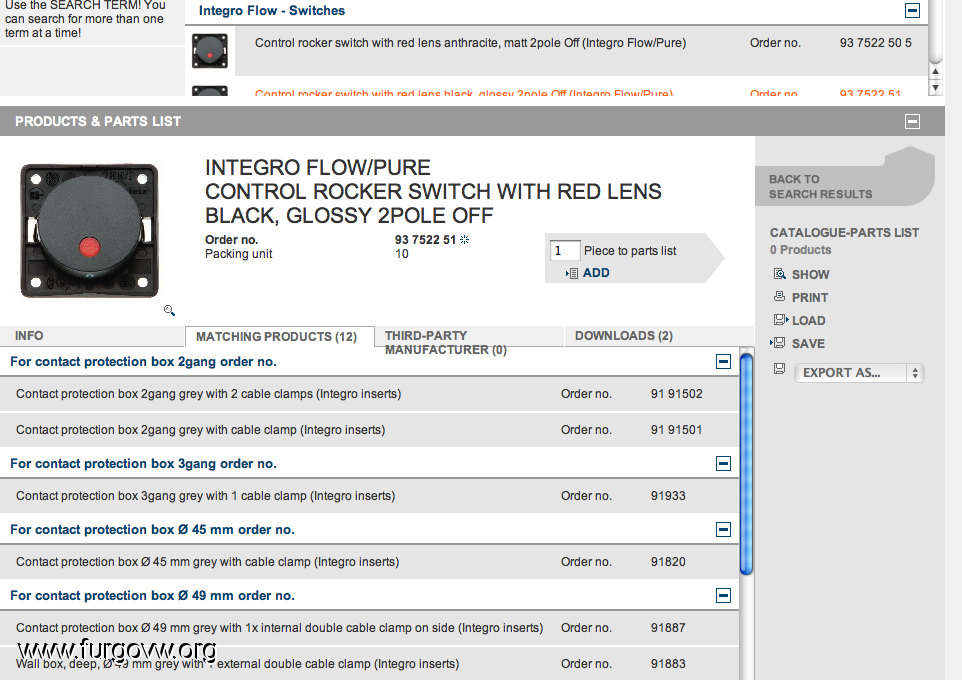Image resolution: width=962 pixels, height=680 pixels.
Task: Click the Integro Flow - Switches heading
Action: tap(272, 10)
